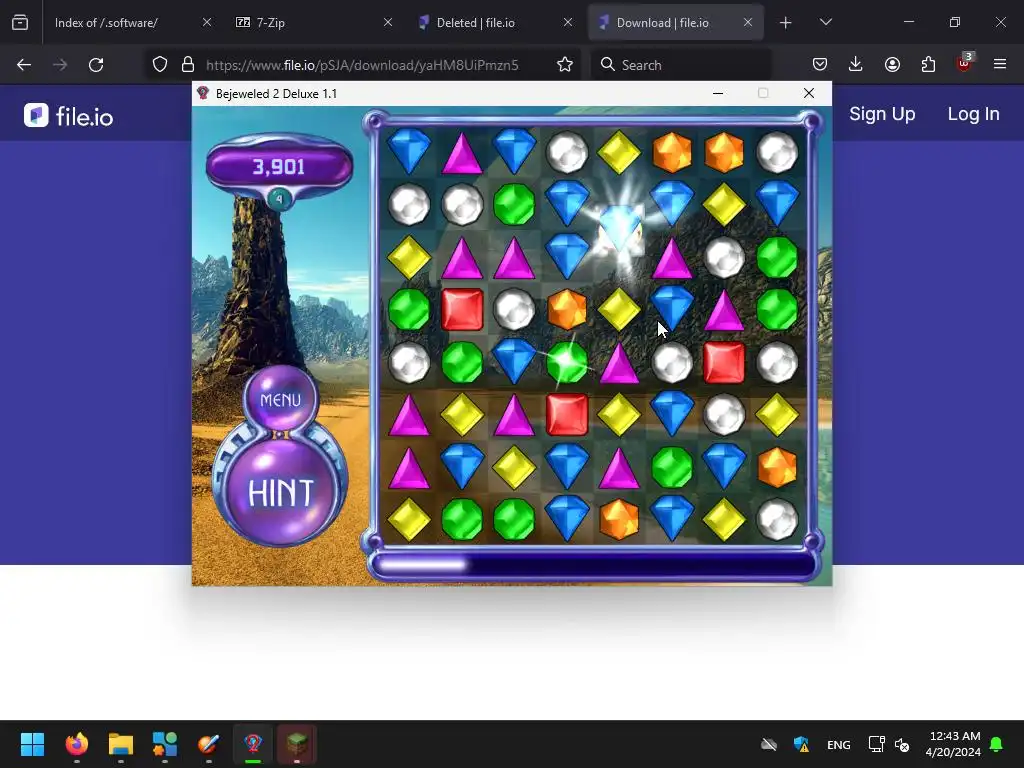Viewport: 1024px width, 768px height.
Task: Open the Bejeweled MENU orb
Action: pyautogui.click(x=280, y=399)
